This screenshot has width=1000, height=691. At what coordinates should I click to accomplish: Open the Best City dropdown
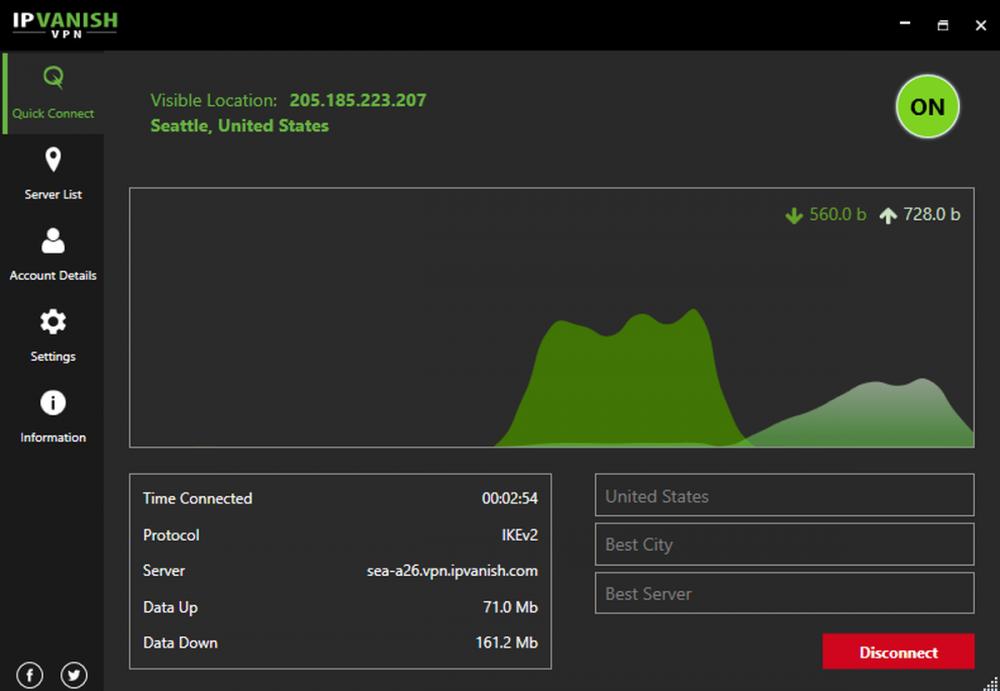(784, 544)
